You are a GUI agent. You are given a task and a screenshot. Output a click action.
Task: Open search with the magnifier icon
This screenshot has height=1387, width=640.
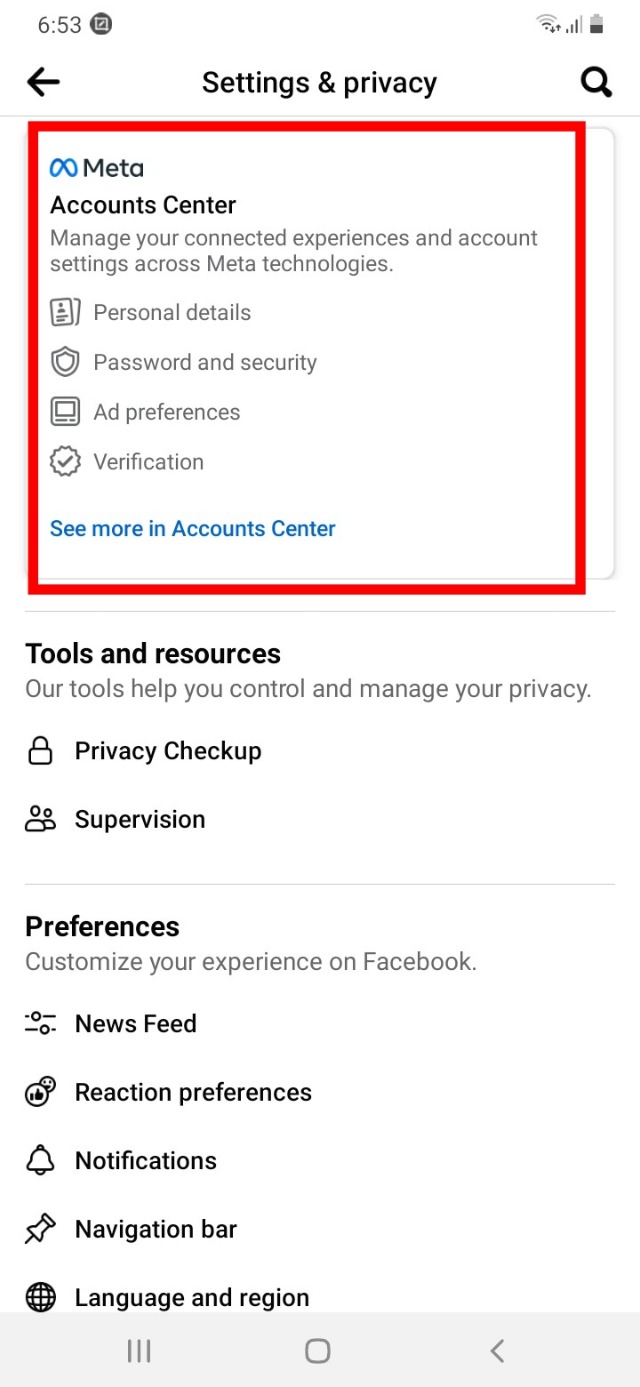click(596, 82)
